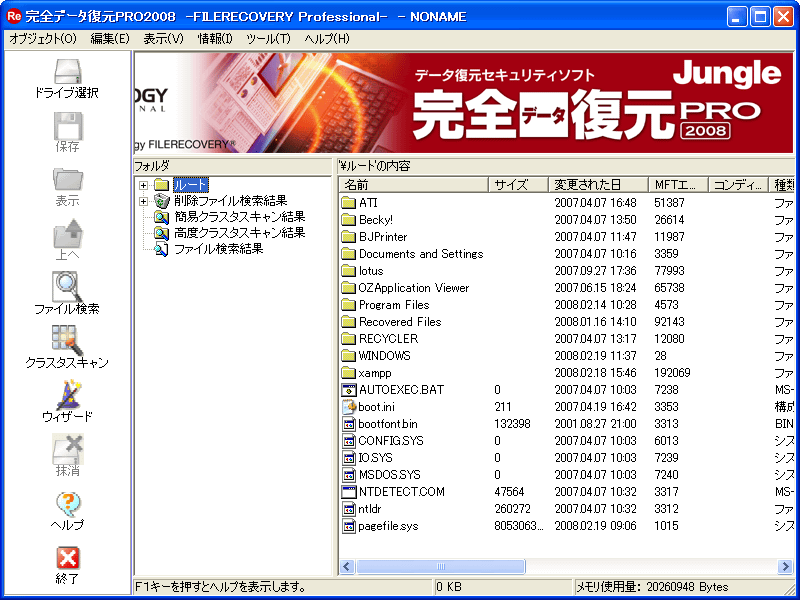
Task: Click the MFT value '192069'
Action: [x=672, y=373]
